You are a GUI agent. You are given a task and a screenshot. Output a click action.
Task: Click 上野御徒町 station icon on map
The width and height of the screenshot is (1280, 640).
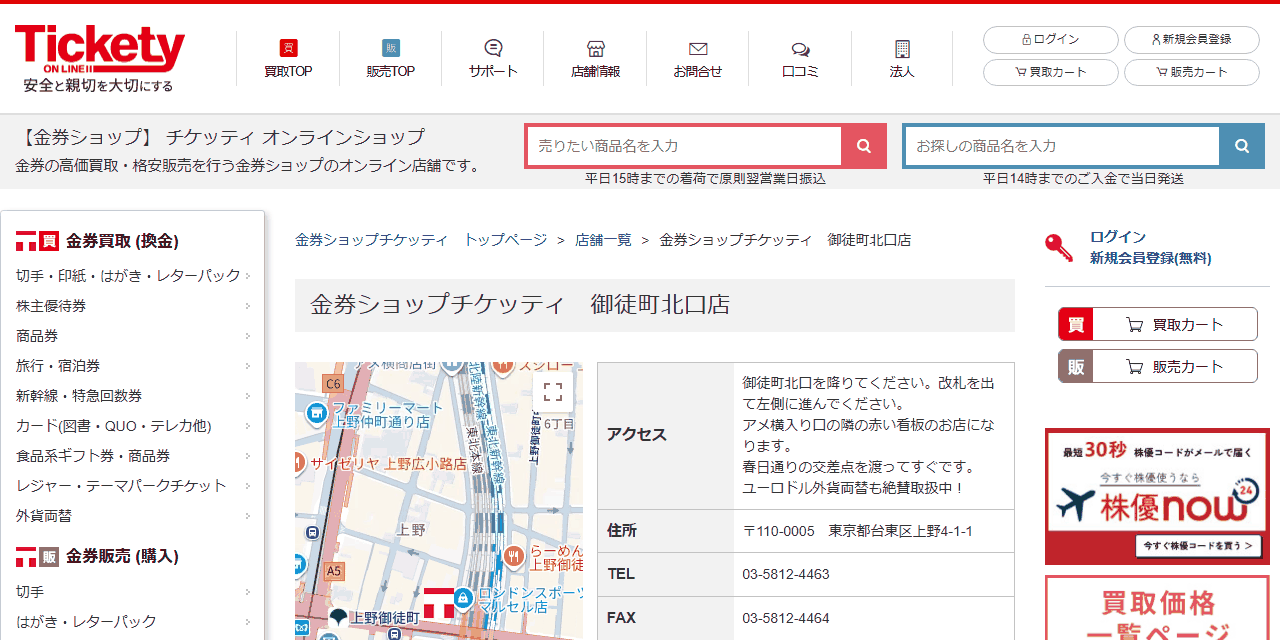coord(337,616)
